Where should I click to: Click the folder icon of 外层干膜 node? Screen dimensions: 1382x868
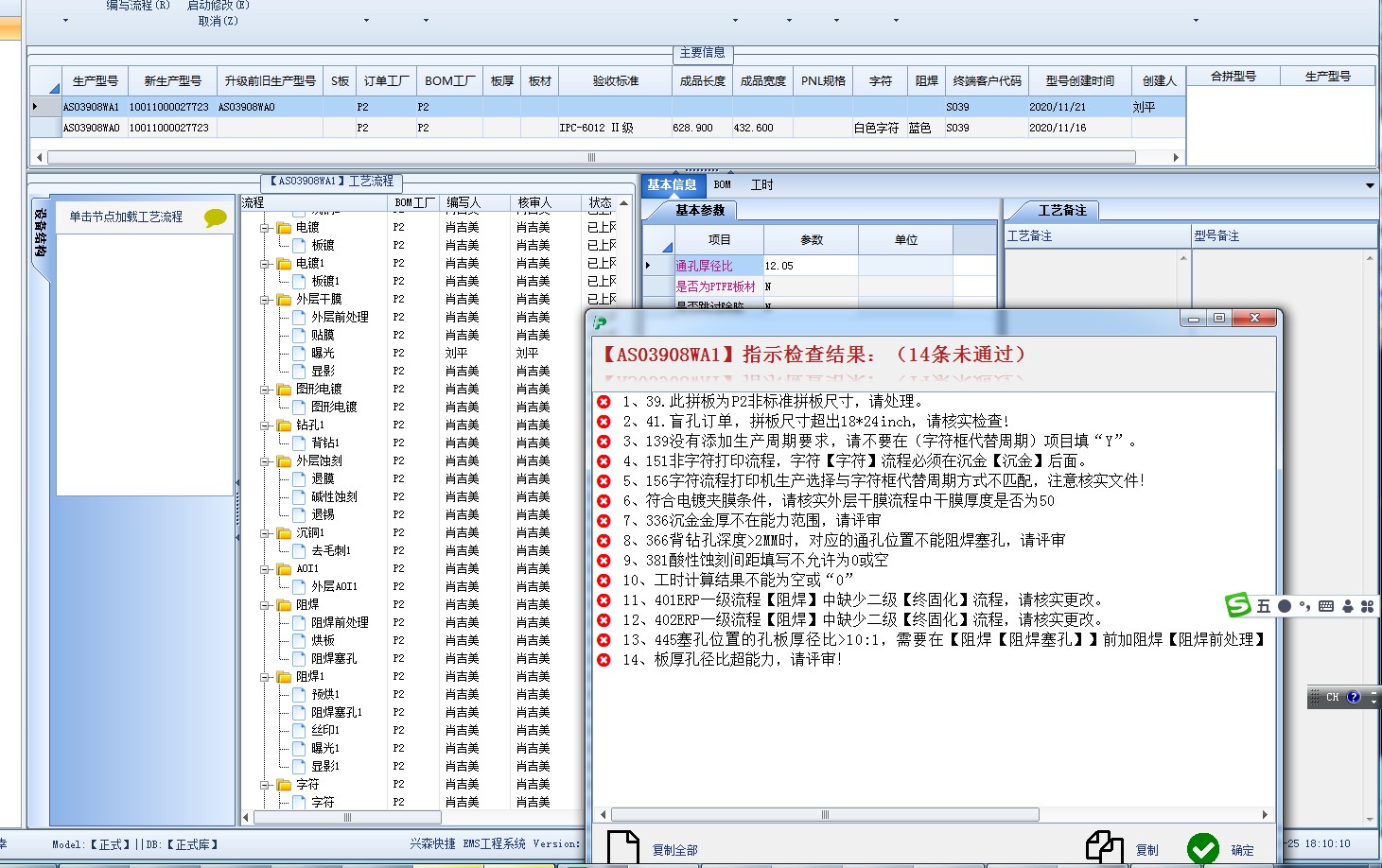click(x=284, y=300)
